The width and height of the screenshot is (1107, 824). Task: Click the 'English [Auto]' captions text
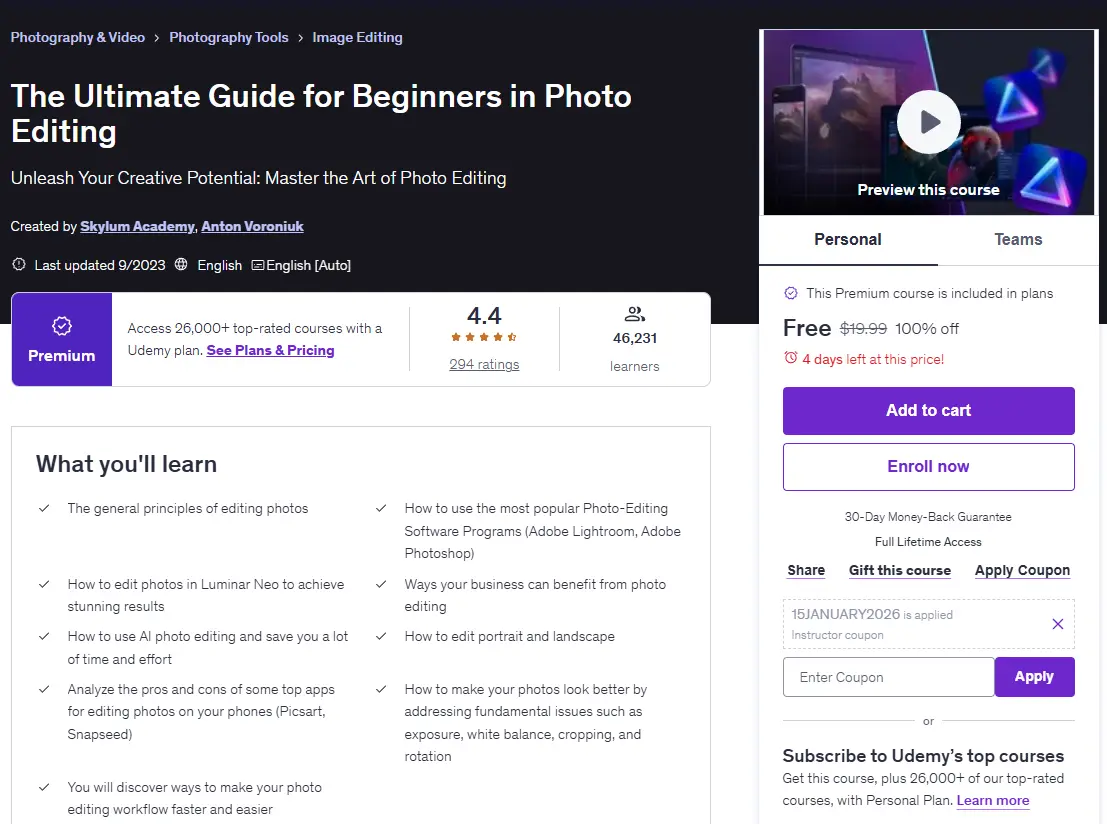pos(309,265)
